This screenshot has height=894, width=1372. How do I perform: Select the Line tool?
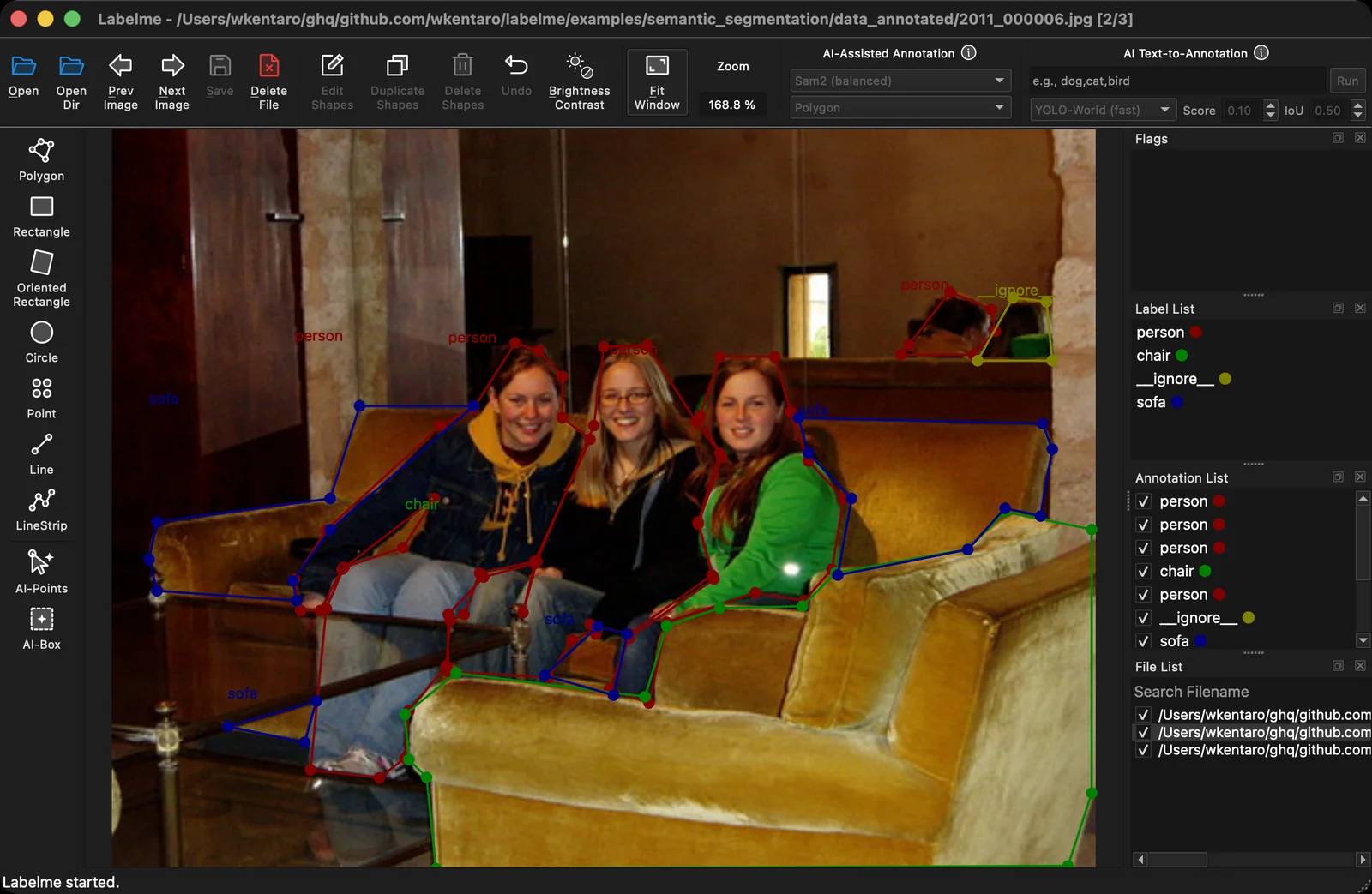pyautogui.click(x=41, y=454)
